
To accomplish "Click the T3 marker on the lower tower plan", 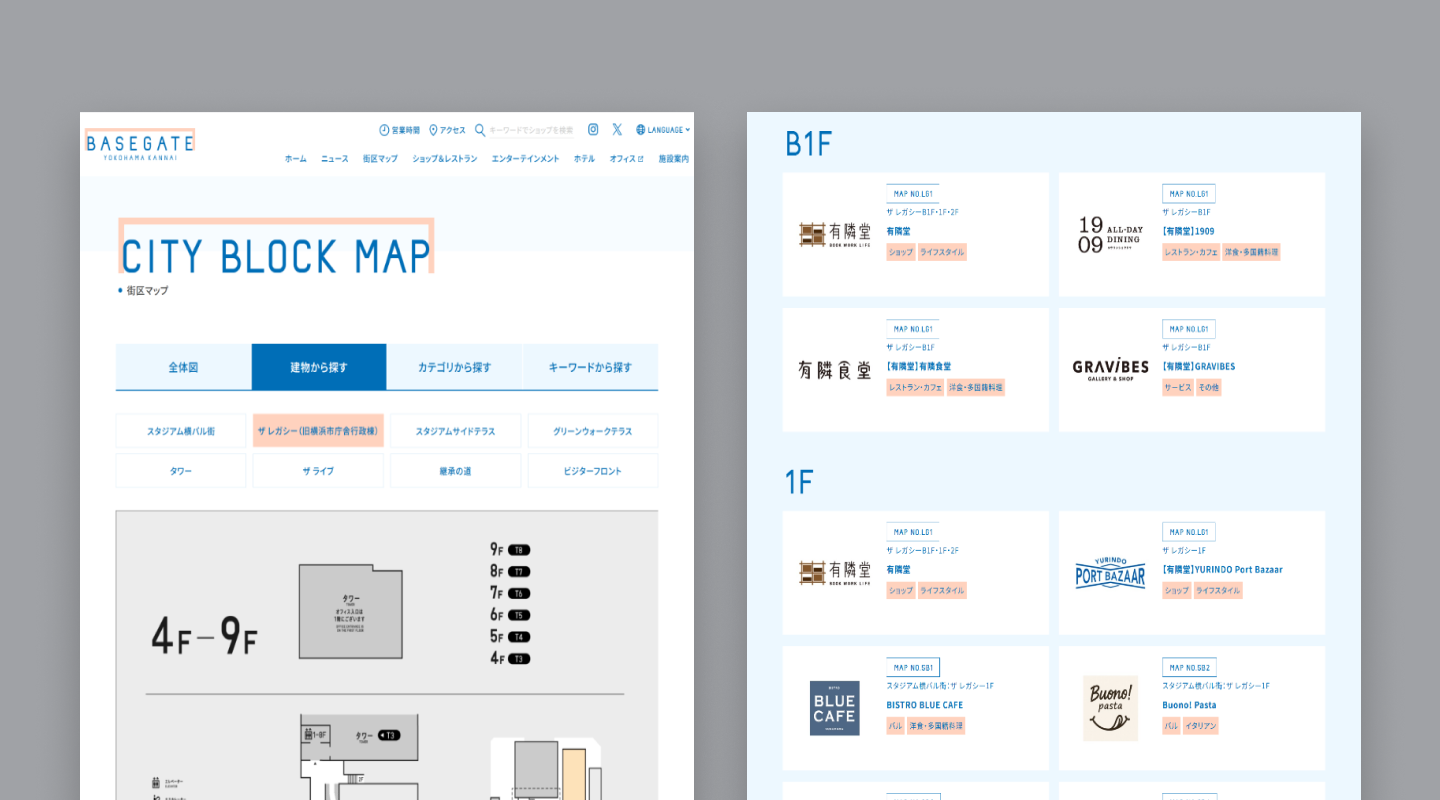I will 388,735.
